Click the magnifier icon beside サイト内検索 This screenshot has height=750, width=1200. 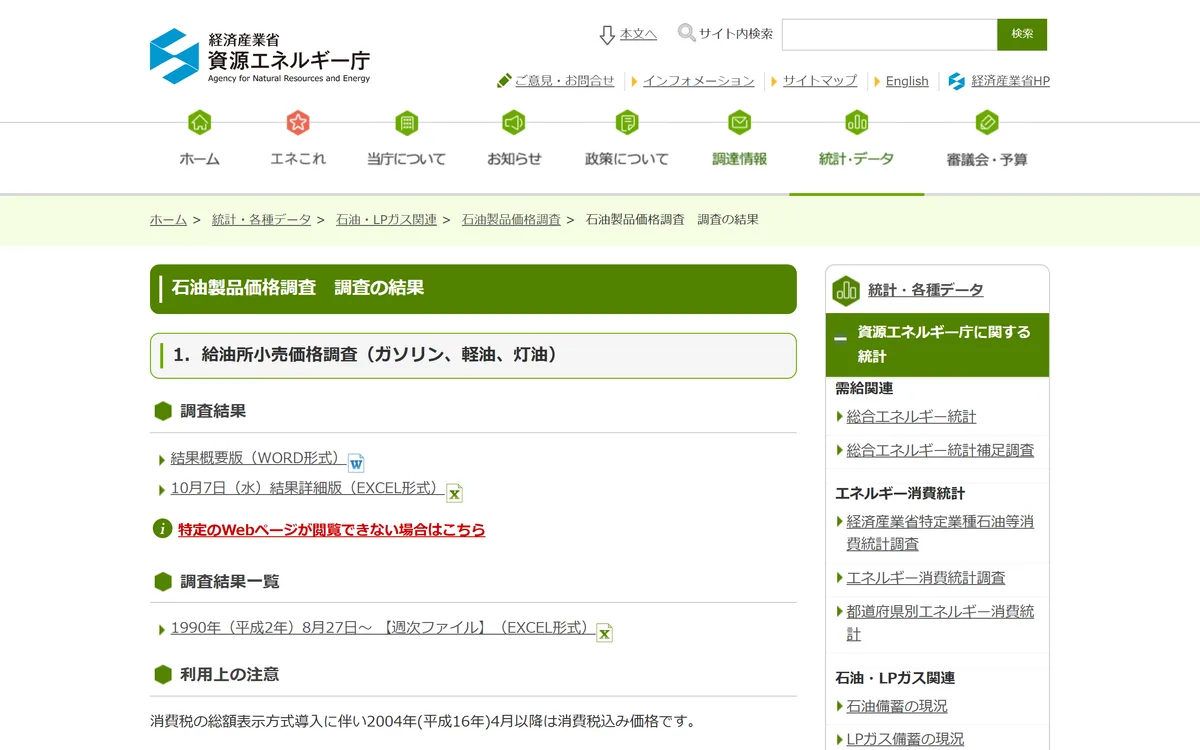687,33
